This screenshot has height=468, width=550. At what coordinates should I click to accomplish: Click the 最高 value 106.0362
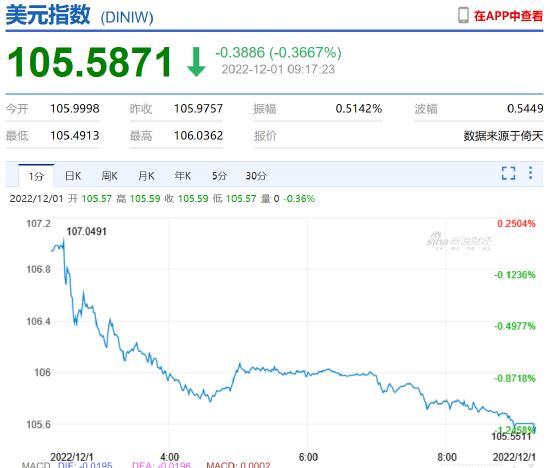199,135
